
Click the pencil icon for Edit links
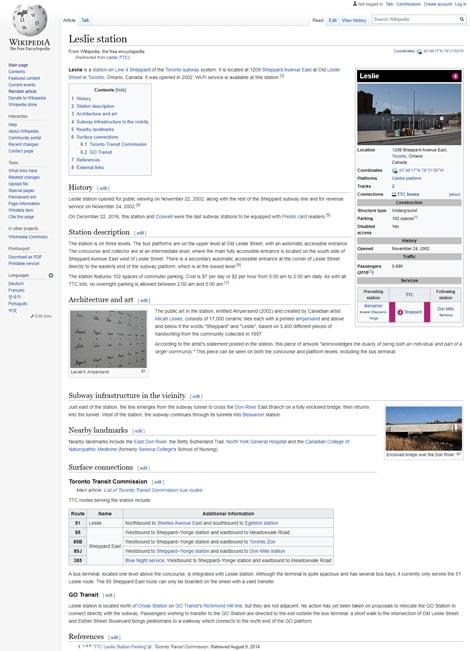pyautogui.click(x=32, y=316)
